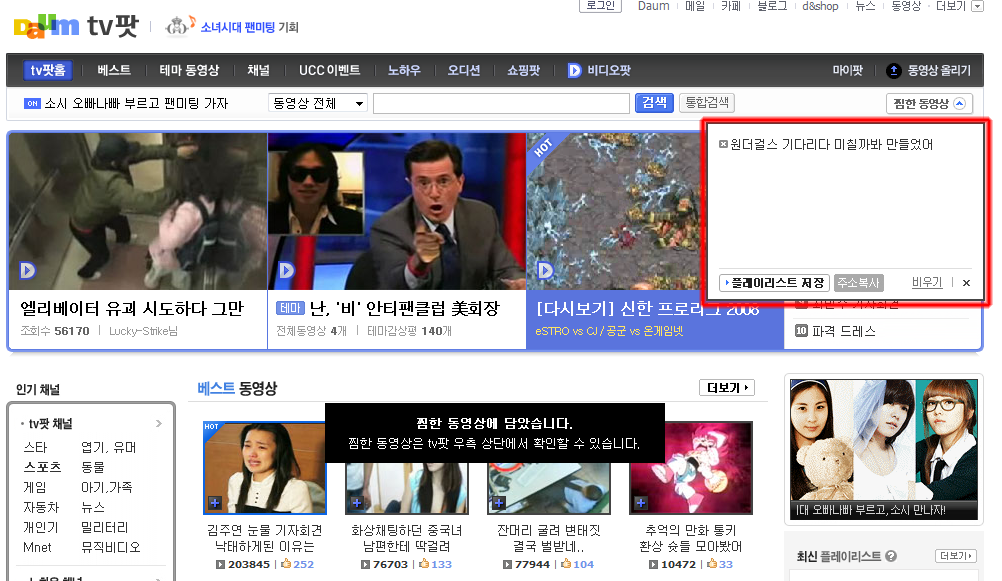Open the 스포츠 channel
The image size is (1002, 581).
(42, 467)
